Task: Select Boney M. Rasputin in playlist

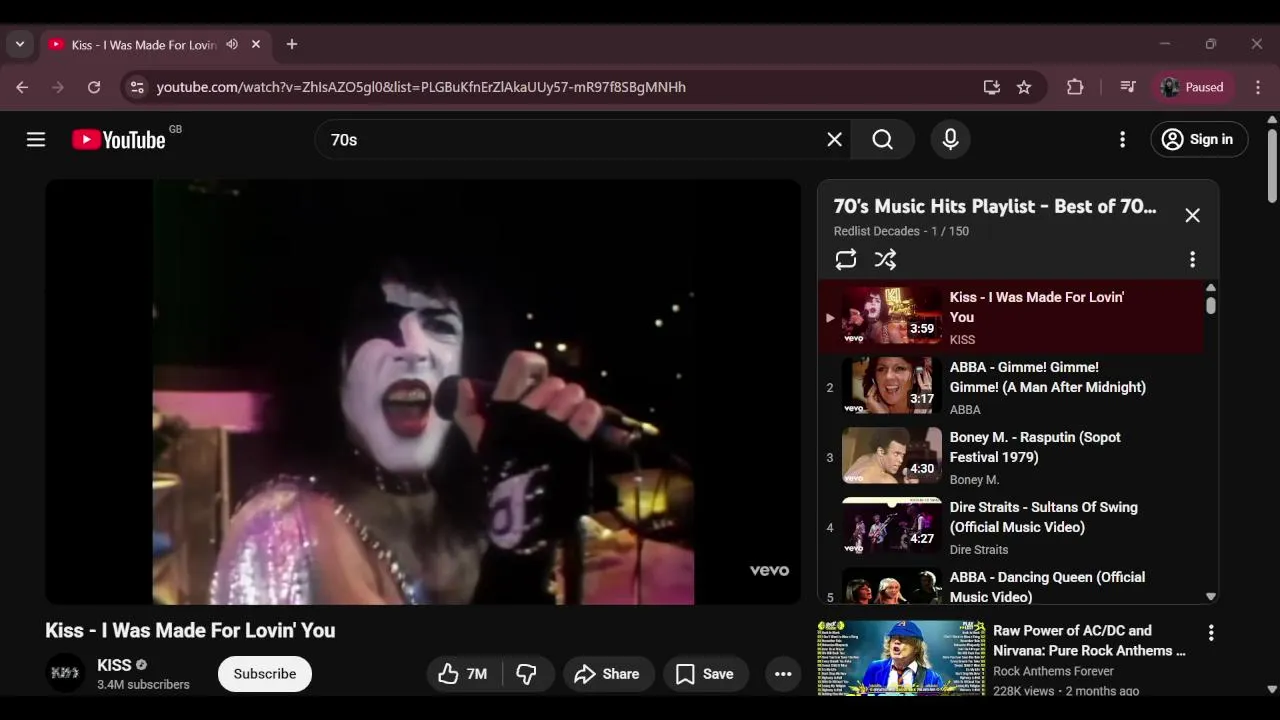Action: [1012, 457]
